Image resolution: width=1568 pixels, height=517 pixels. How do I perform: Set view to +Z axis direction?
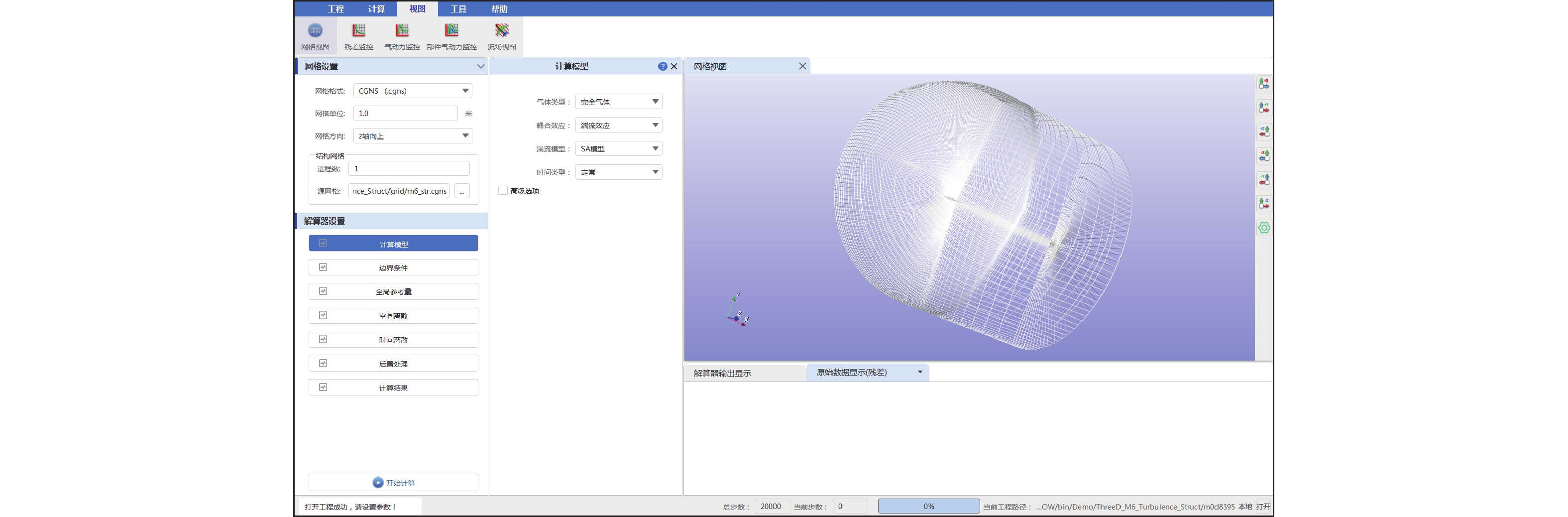click(x=1264, y=131)
